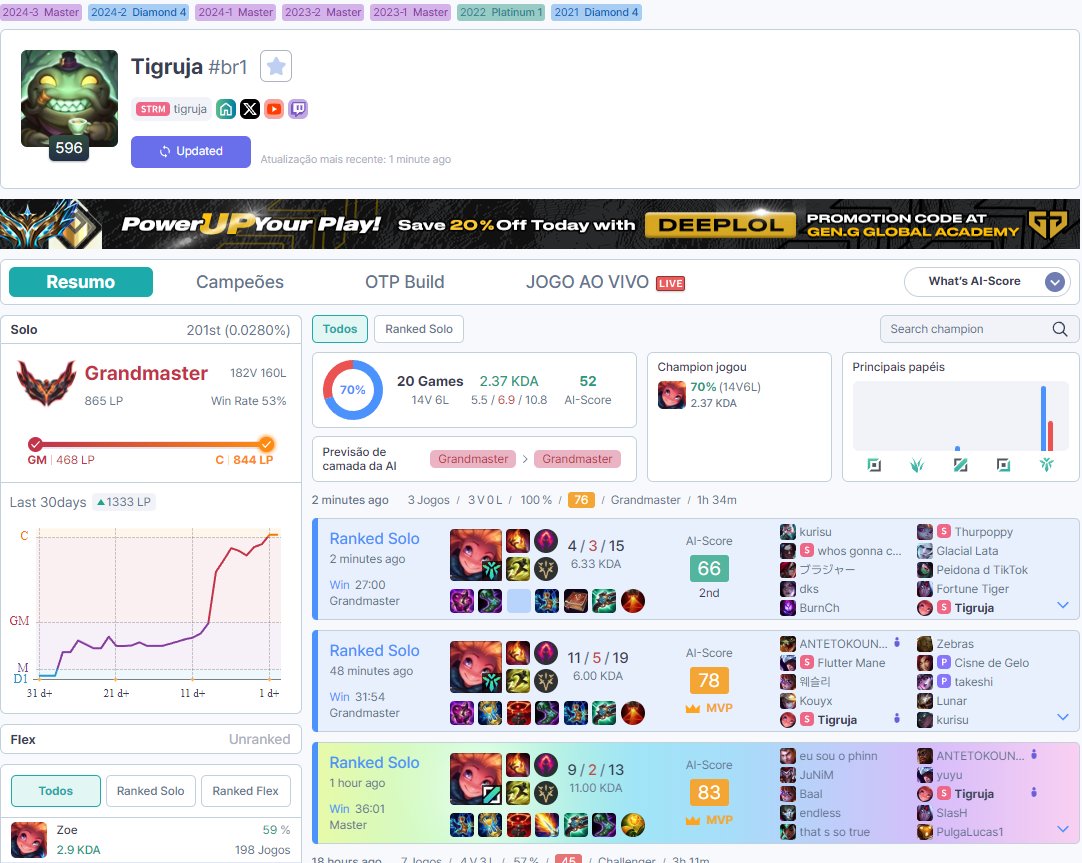Click the Grandmaster tier emblem

click(46, 384)
